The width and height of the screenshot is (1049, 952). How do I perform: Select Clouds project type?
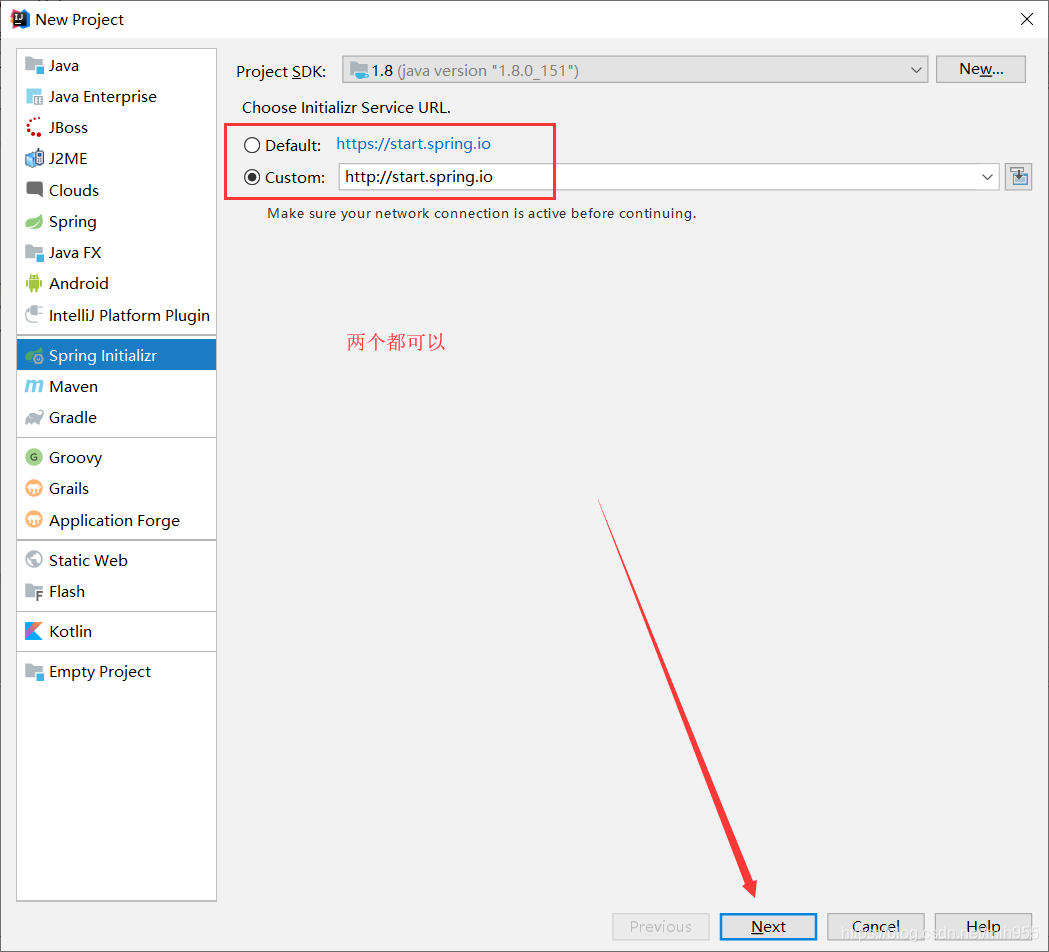pos(116,190)
